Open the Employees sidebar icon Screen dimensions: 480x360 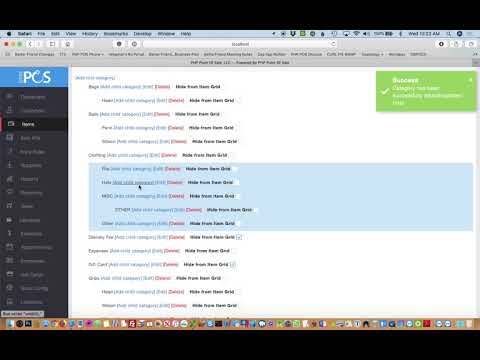pyautogui.click(x=10, y=261)
